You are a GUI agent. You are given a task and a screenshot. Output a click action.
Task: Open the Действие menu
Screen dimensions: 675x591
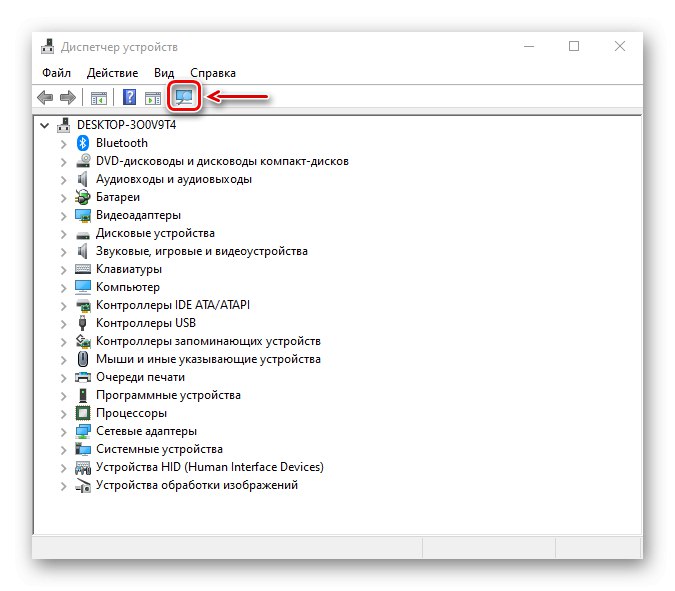pos(112,73)
